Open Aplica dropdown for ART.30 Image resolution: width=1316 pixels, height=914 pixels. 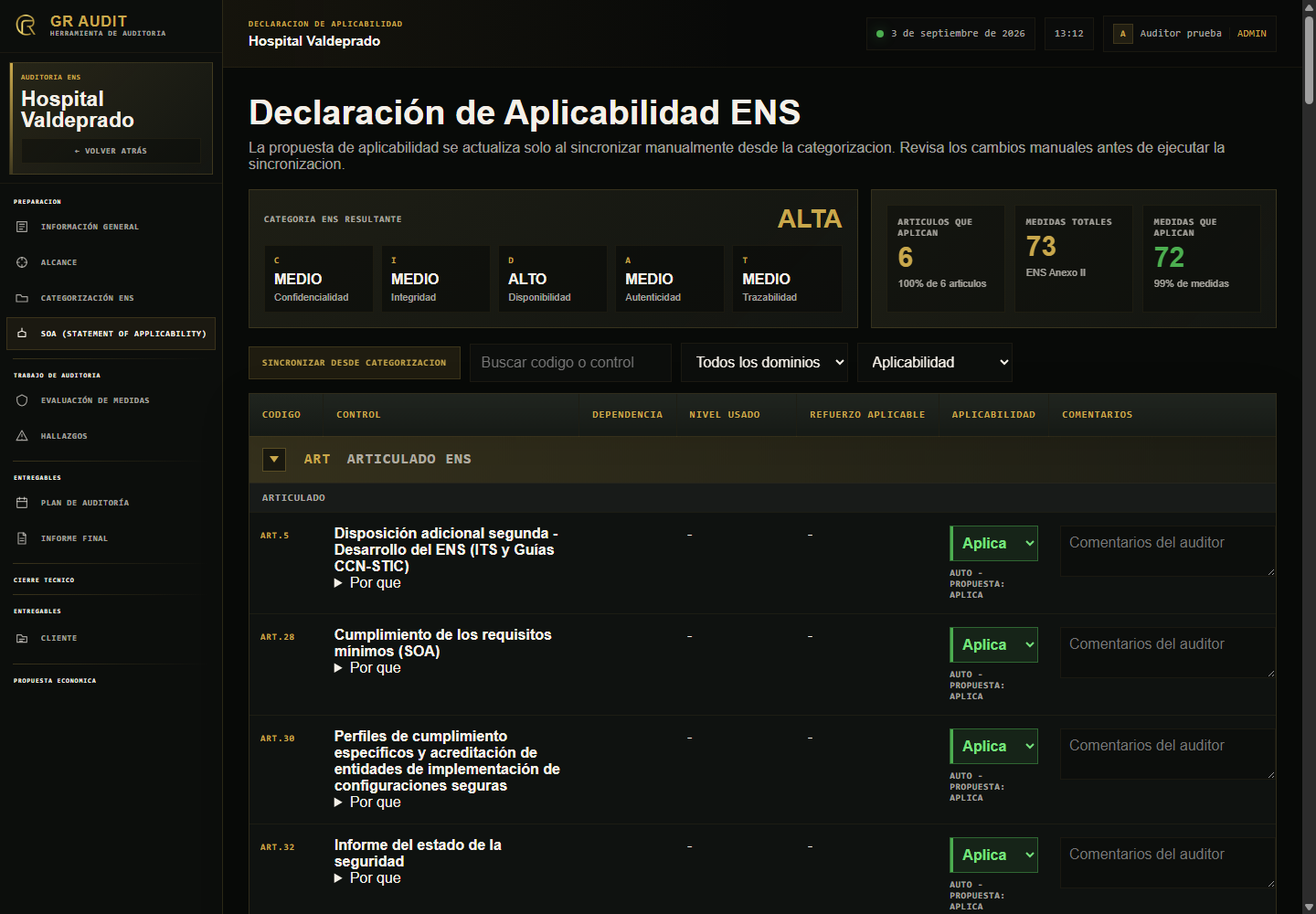point(994,746)
